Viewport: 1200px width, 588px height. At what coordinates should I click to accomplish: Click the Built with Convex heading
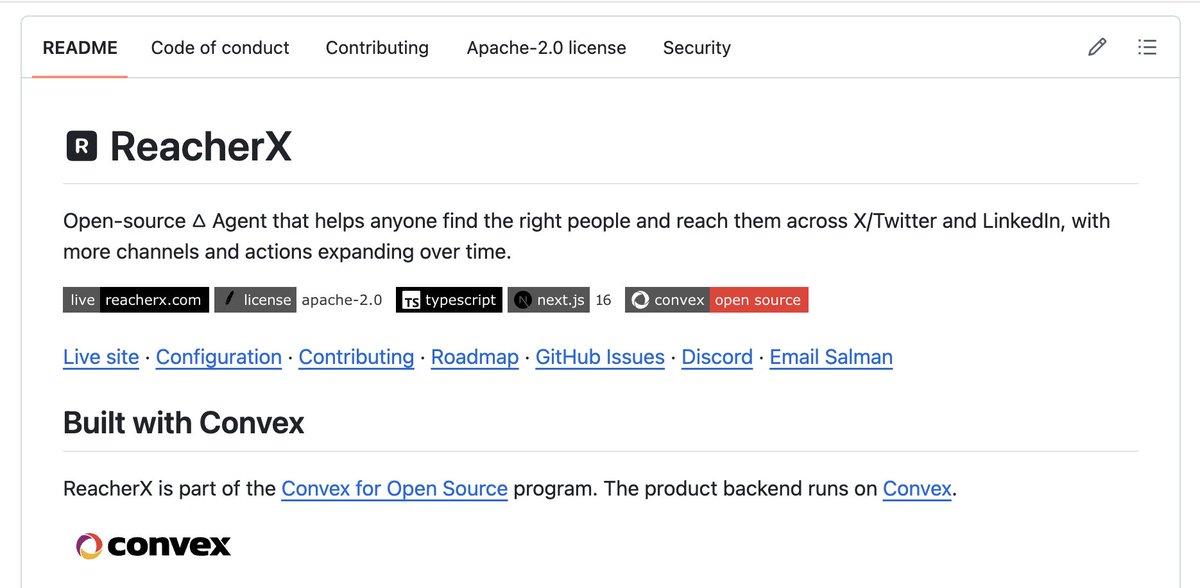point(183,422)
